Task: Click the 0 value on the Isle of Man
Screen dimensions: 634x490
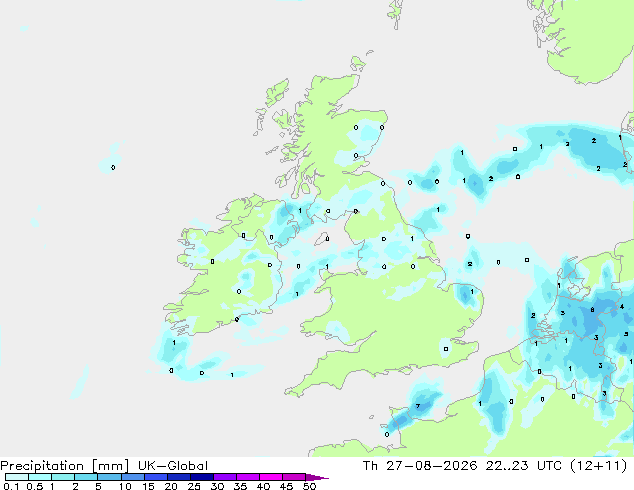Action: click(x=328, y=239)
